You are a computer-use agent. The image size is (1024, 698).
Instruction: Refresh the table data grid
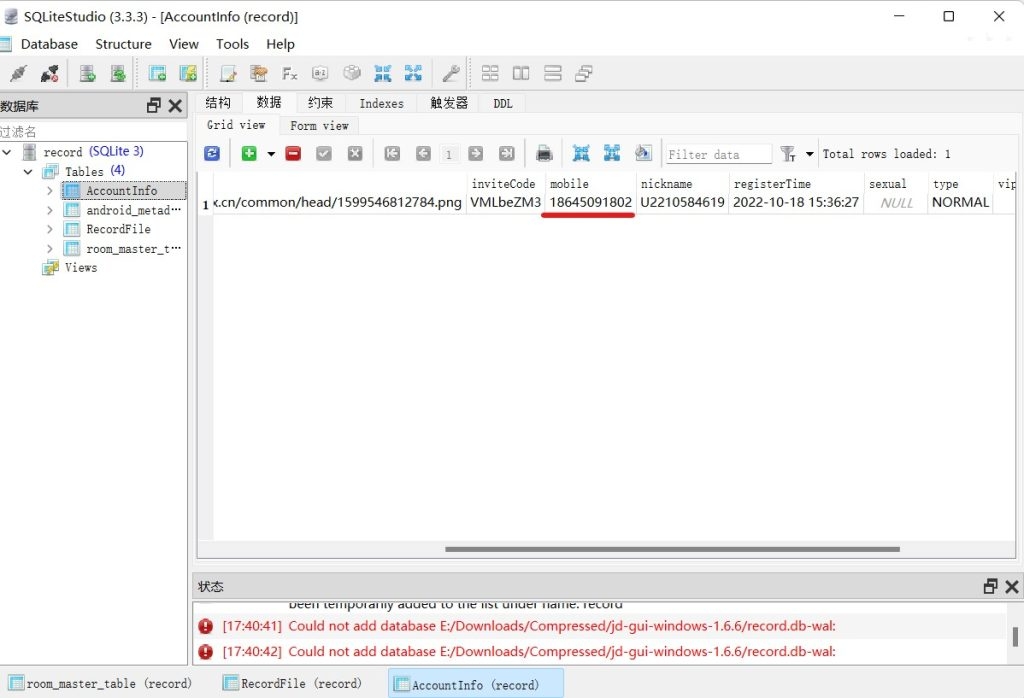click(x=212, y=153)
